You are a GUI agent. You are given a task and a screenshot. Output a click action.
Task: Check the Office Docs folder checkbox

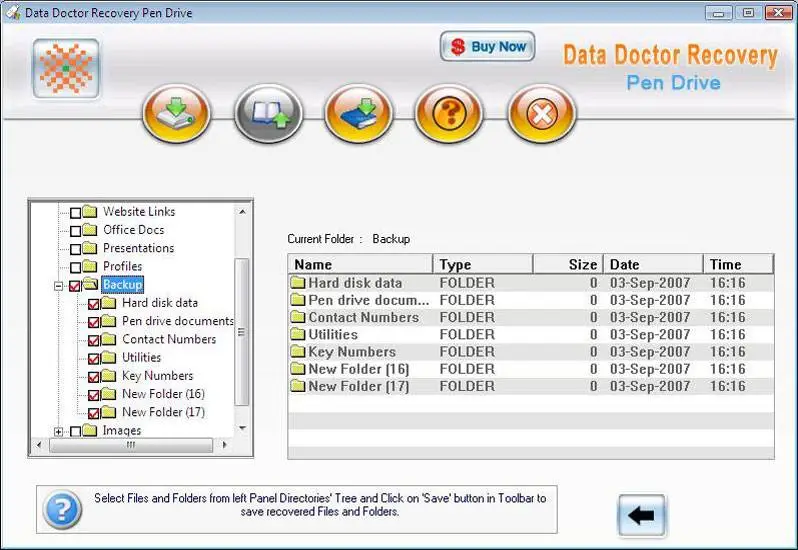click(x=75, y=231)
